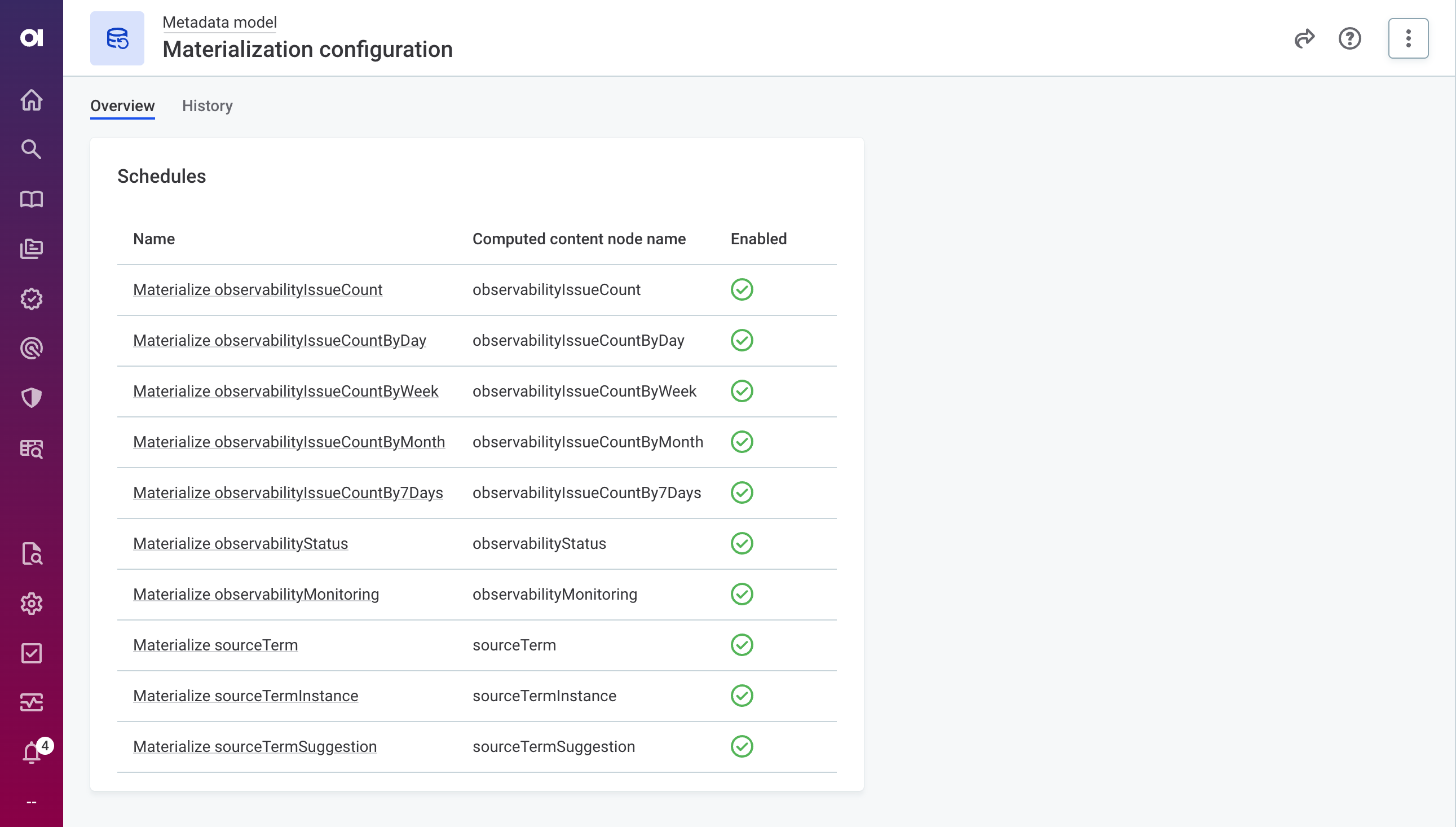Viewport: 1456px width, 827px height.
Task: Click the observabilityMonitoring node name cell
Action: 554,595
